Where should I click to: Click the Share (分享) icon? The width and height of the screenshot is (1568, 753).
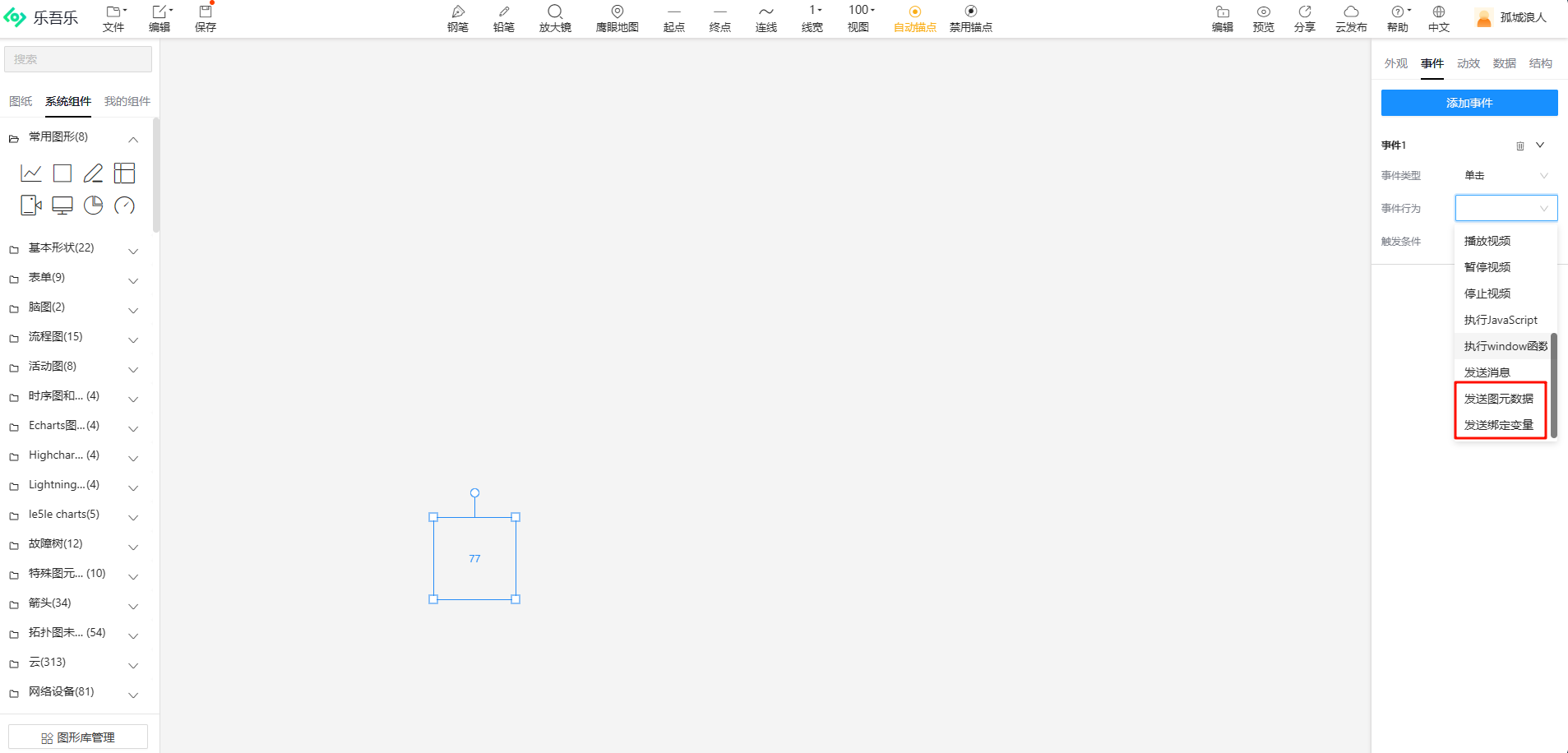point(1304,17)
